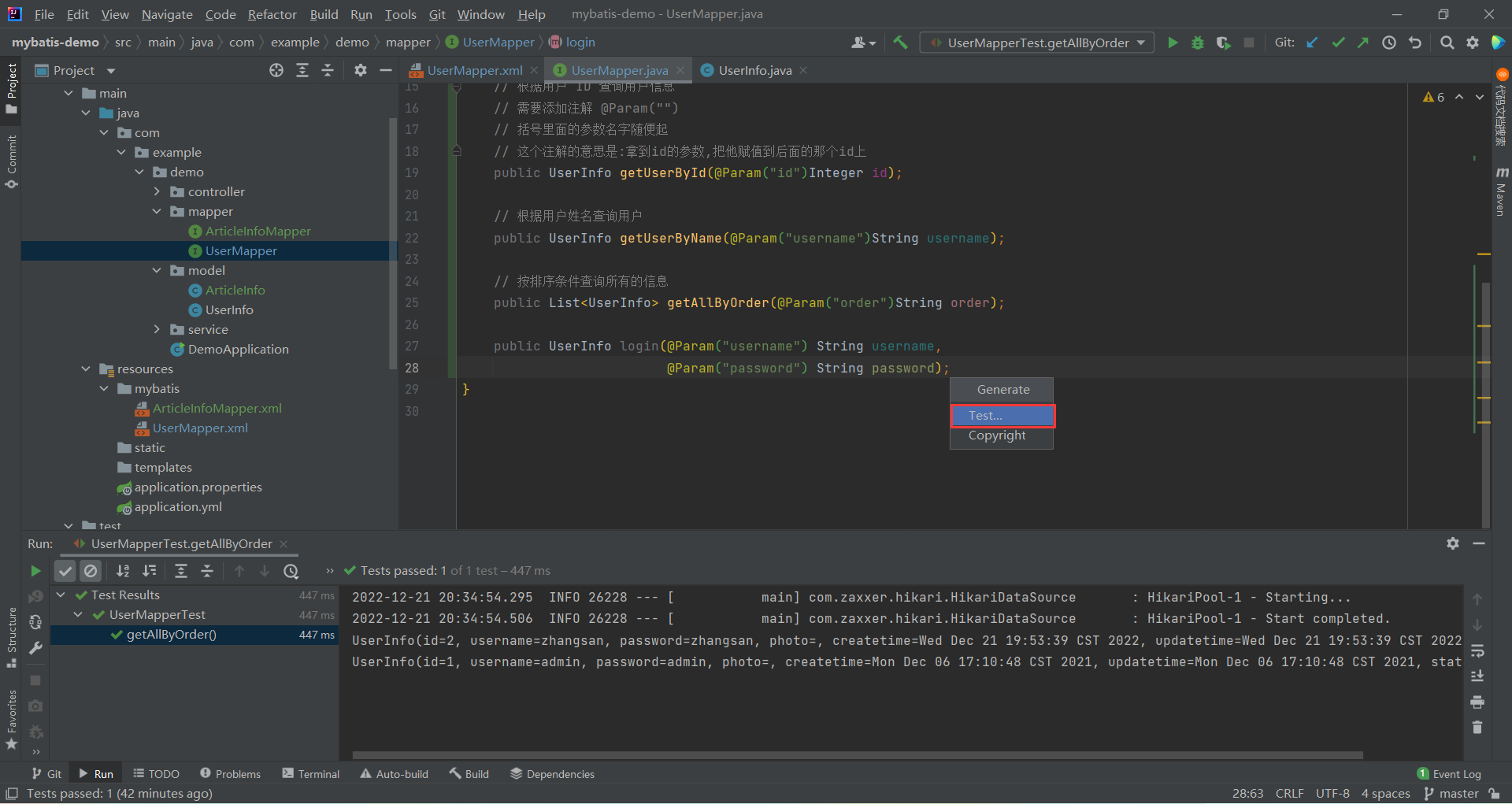Commit changes with Git checkmark icon
Viewport: 1512px width, 804px height.
click(x=1338, y=43)
